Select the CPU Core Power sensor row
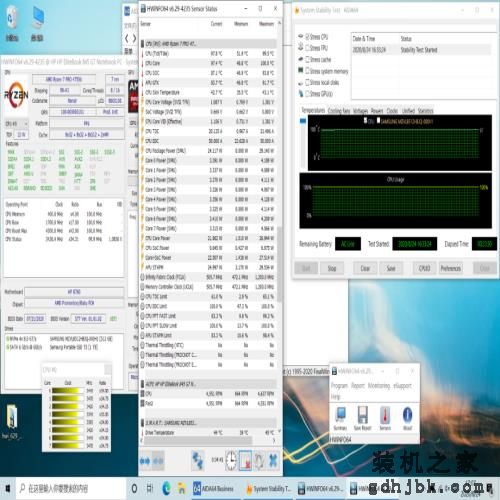Screen dimensions: 500x500 tap(208, 238)
